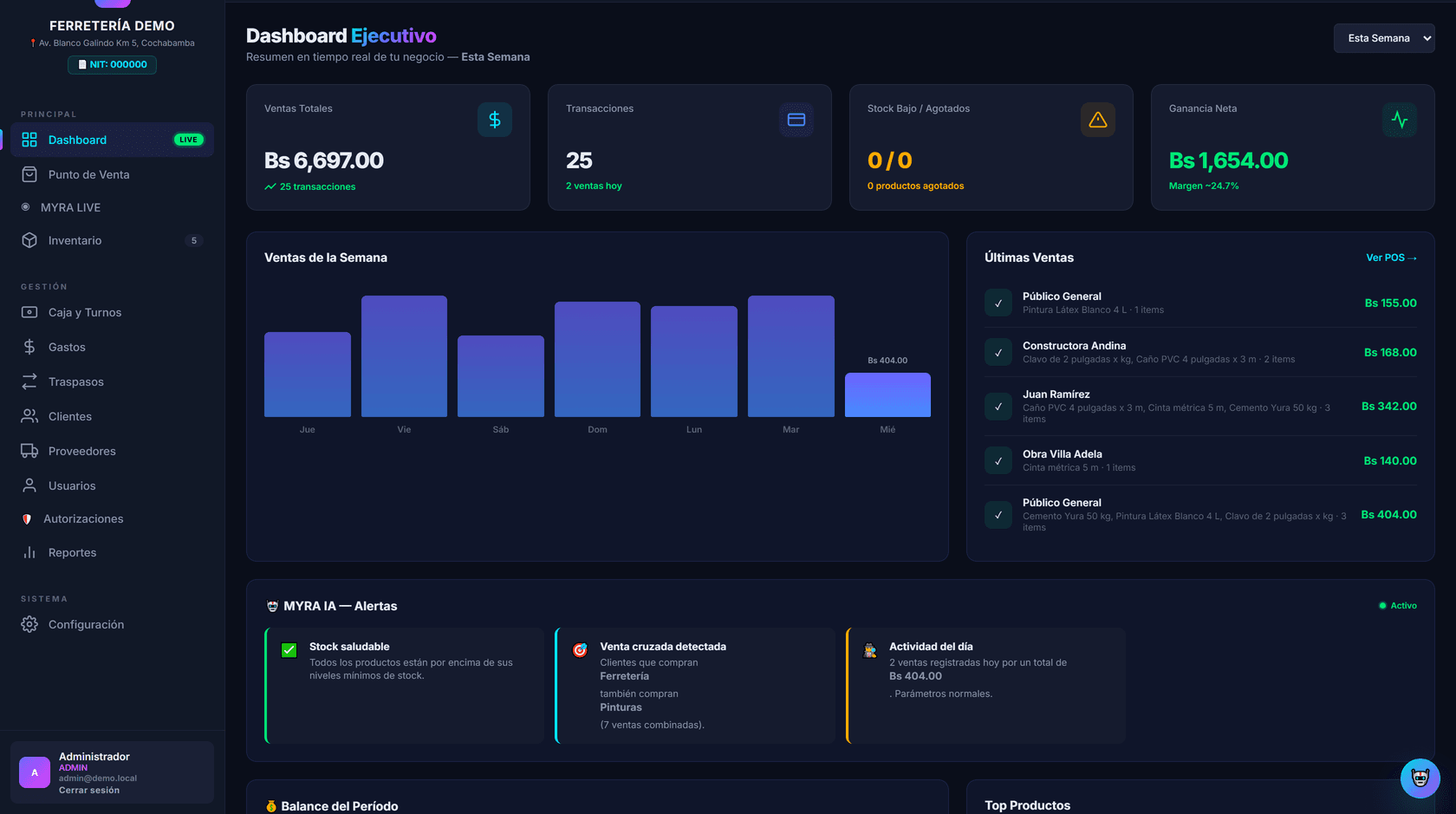This screenshot has height=814, width=1456.
Task: Click the Inventario box icon
Action: click(x=29, y=240)
